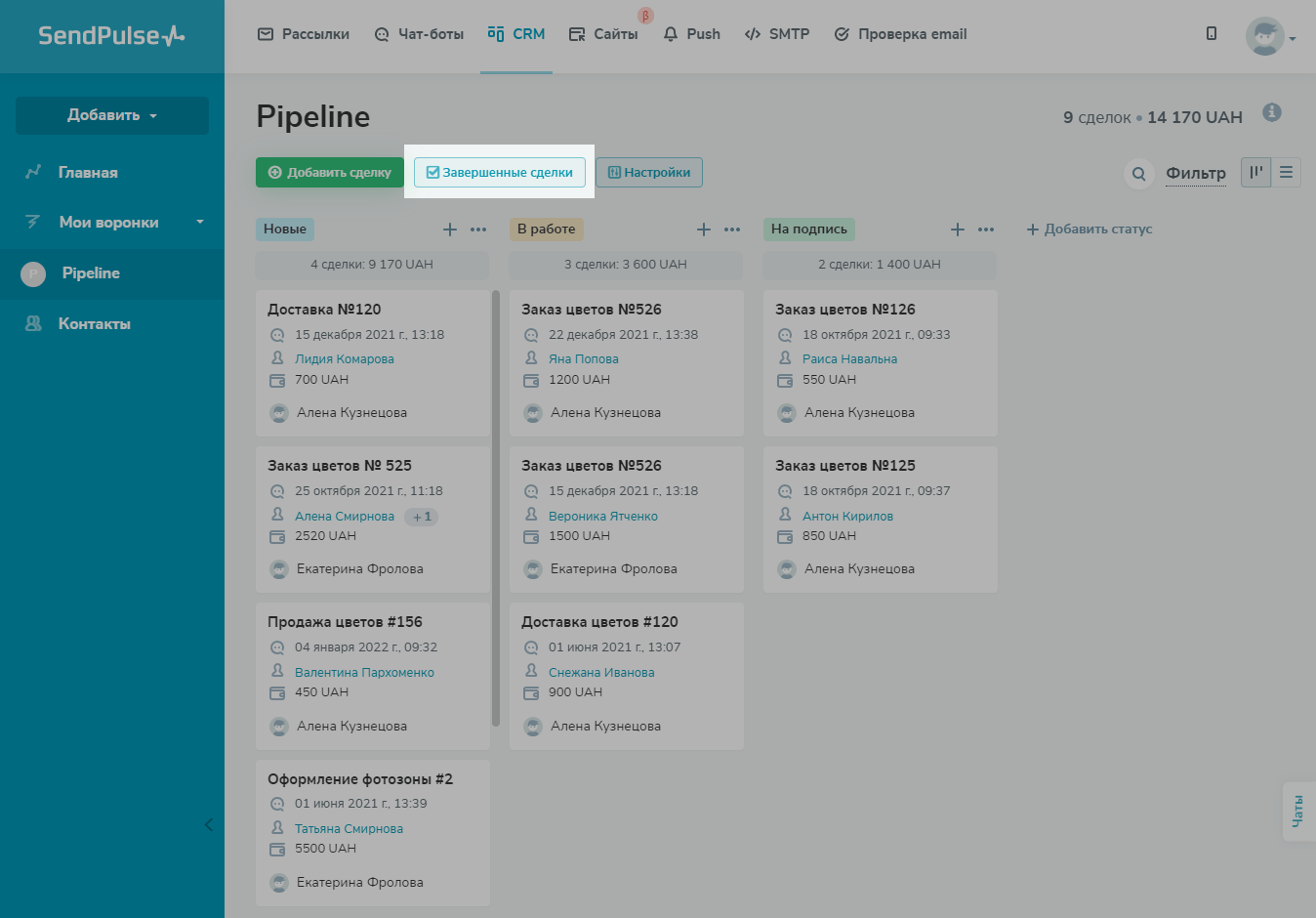Open the Рассылки top menu
The image size is (1316, 918).
tap(304, 34)
